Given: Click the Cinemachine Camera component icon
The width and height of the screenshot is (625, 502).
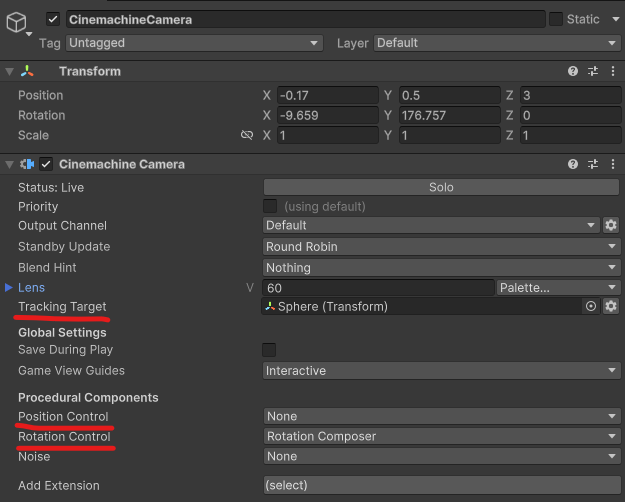Looking at the screenshot, I should pos(27,164).
